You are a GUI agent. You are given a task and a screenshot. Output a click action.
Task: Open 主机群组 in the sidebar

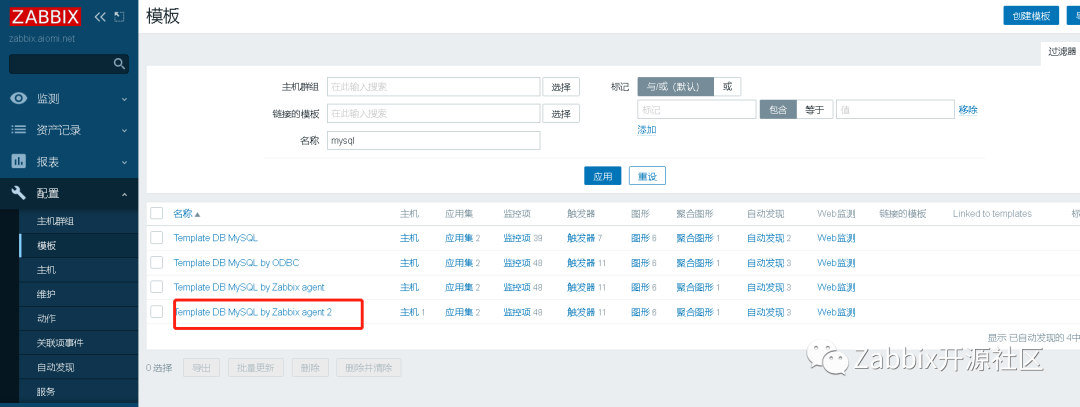pyautogui.click(x=55, y=221)
